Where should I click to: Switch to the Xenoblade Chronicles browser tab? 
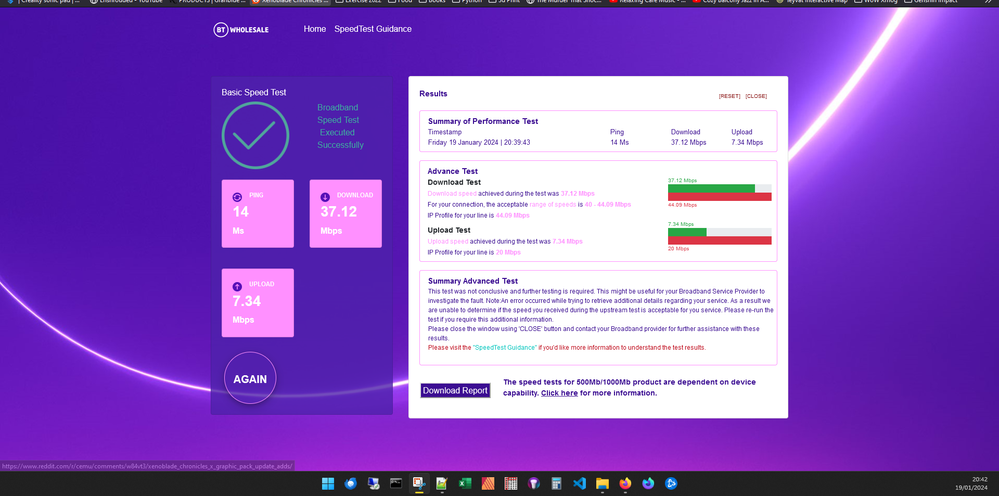point(290,3)
